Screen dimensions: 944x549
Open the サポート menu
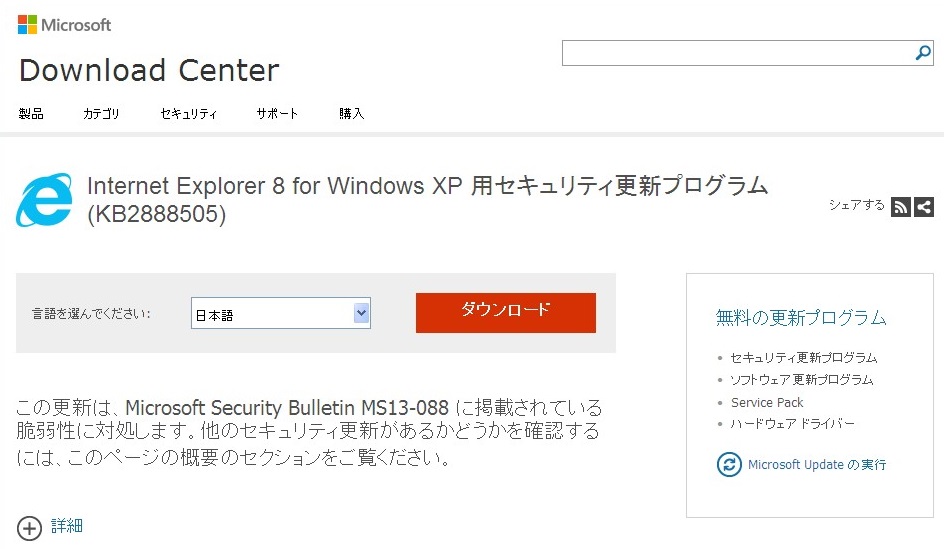coord(277,114)
